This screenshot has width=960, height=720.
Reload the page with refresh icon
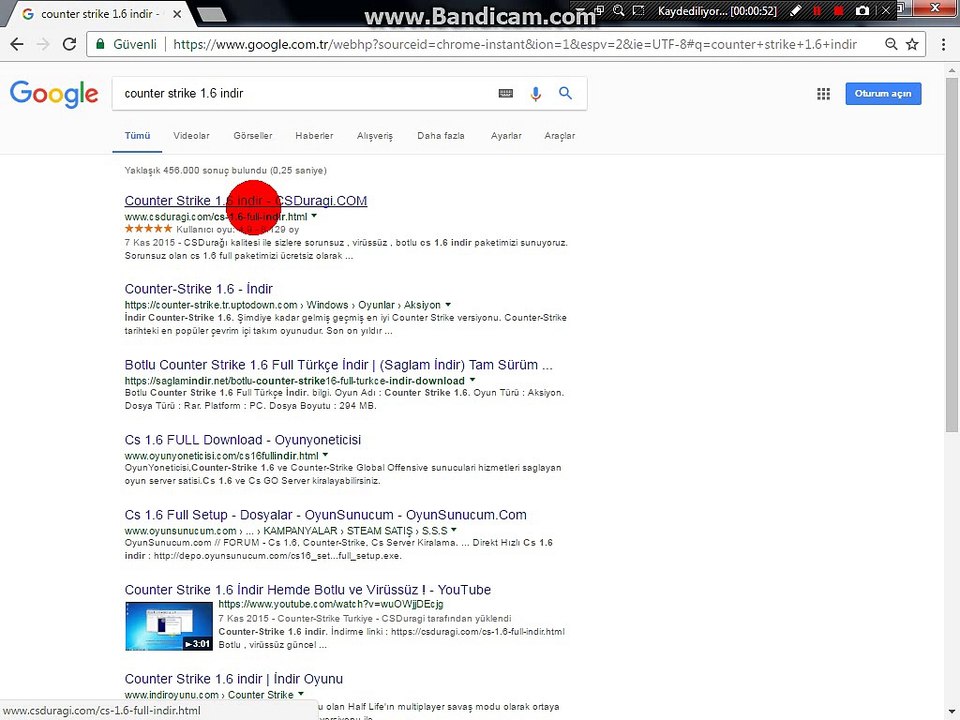click(x=70, y=44)
